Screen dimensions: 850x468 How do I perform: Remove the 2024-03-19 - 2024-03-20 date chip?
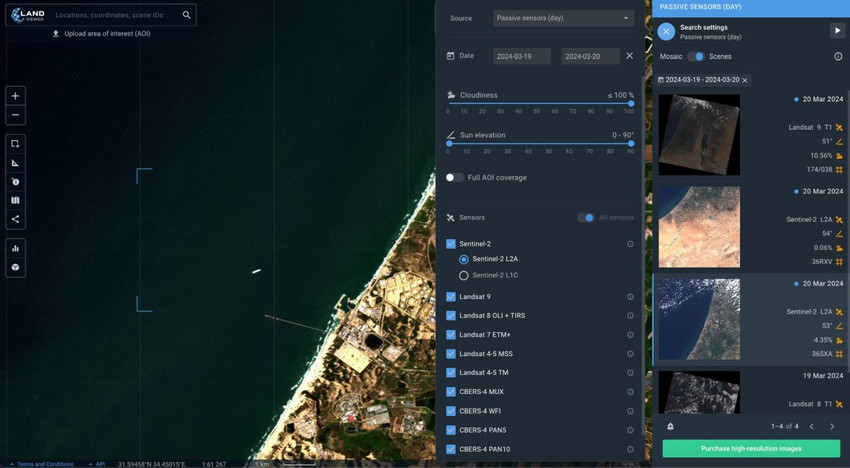coord(745,80)
